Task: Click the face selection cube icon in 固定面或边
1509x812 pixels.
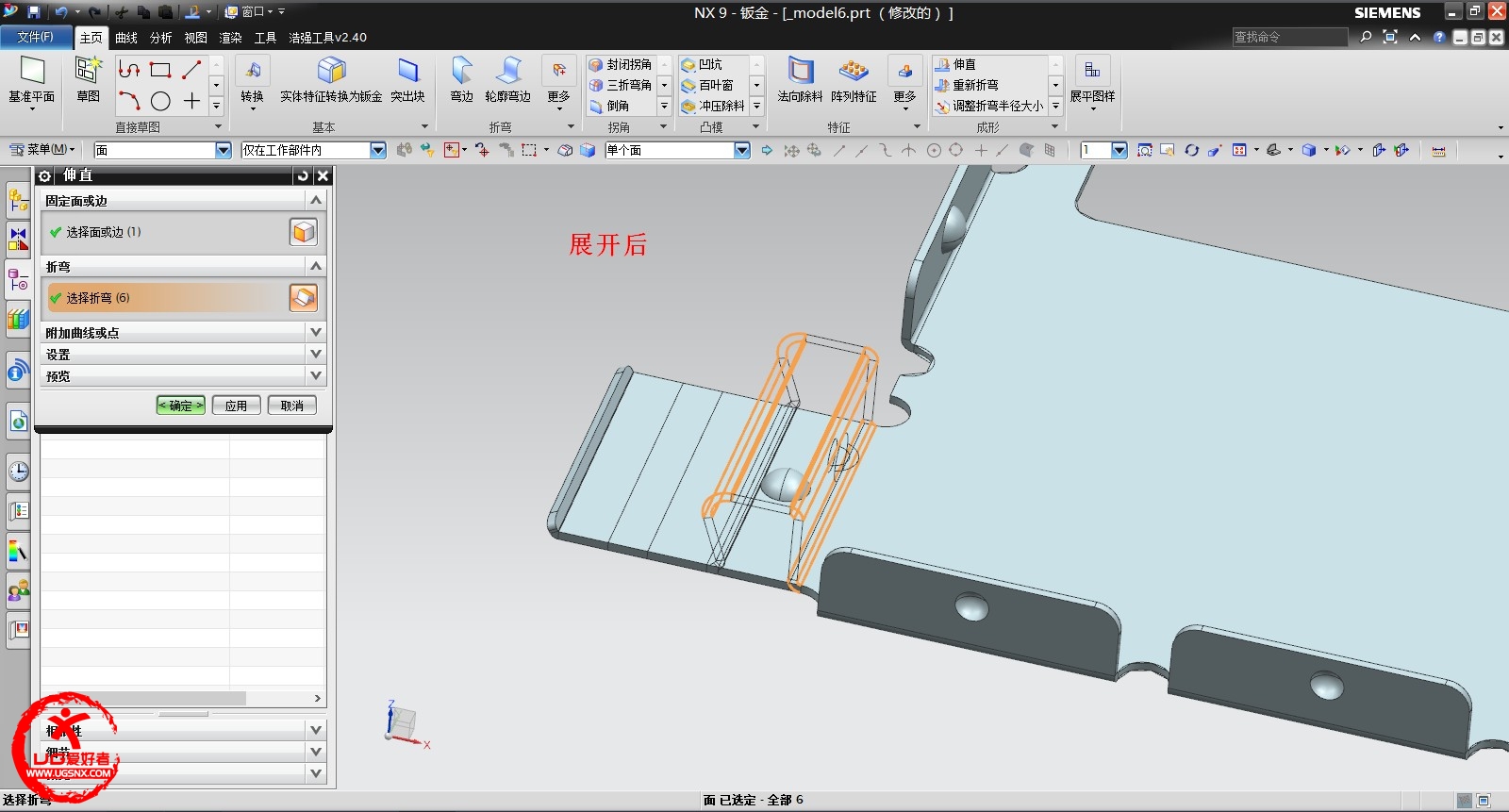Action: point(303,232)
